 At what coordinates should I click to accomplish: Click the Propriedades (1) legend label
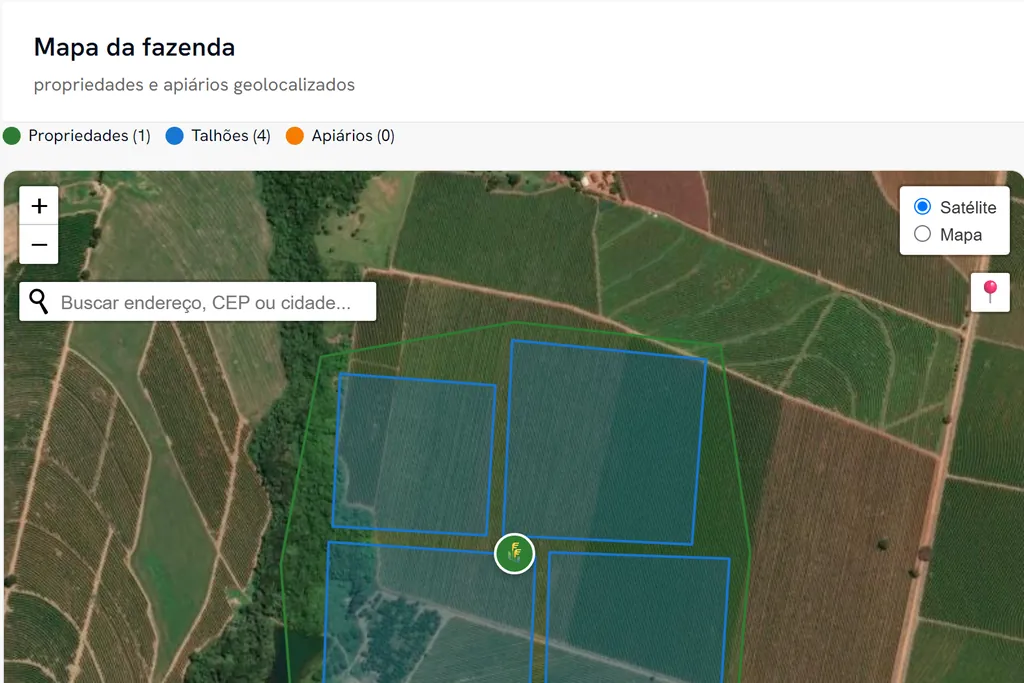pos(89,136)
